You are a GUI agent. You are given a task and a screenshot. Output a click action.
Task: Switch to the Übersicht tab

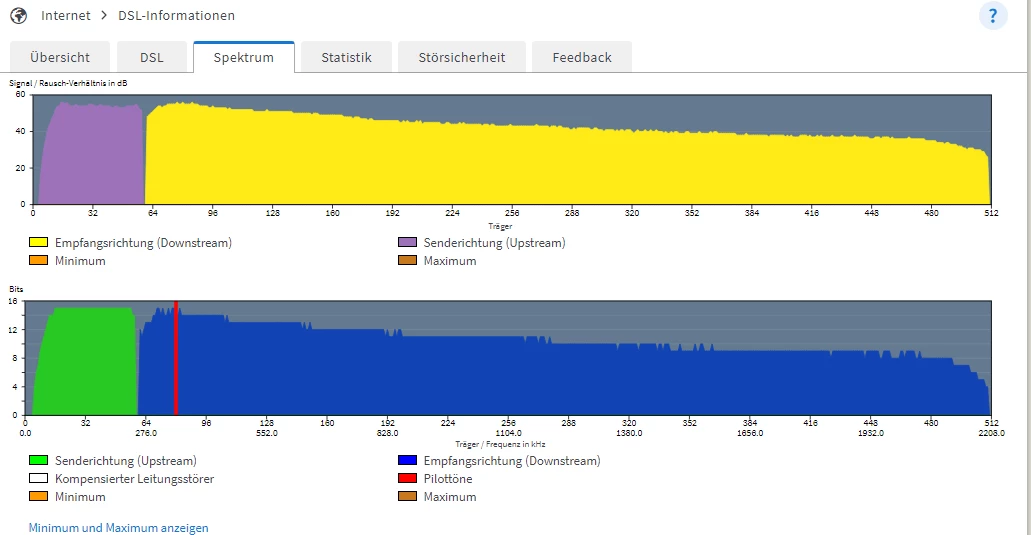(x=60, y=57)
